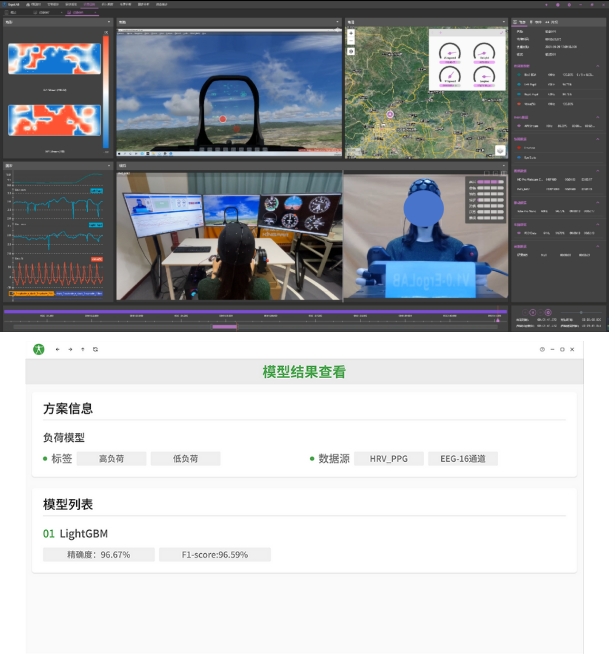Viewport: 615px width, 671px height.
Task: Go back in the model results window
Action: tap(57, 349)
